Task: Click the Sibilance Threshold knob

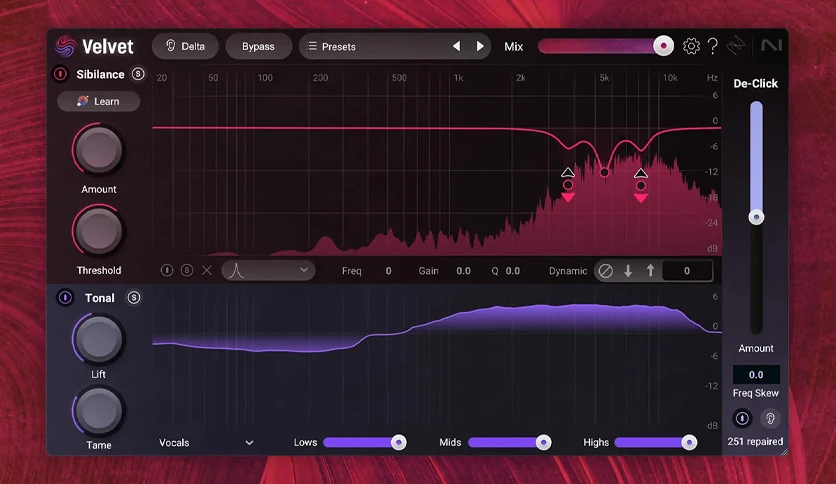Action: coord(99,231)
